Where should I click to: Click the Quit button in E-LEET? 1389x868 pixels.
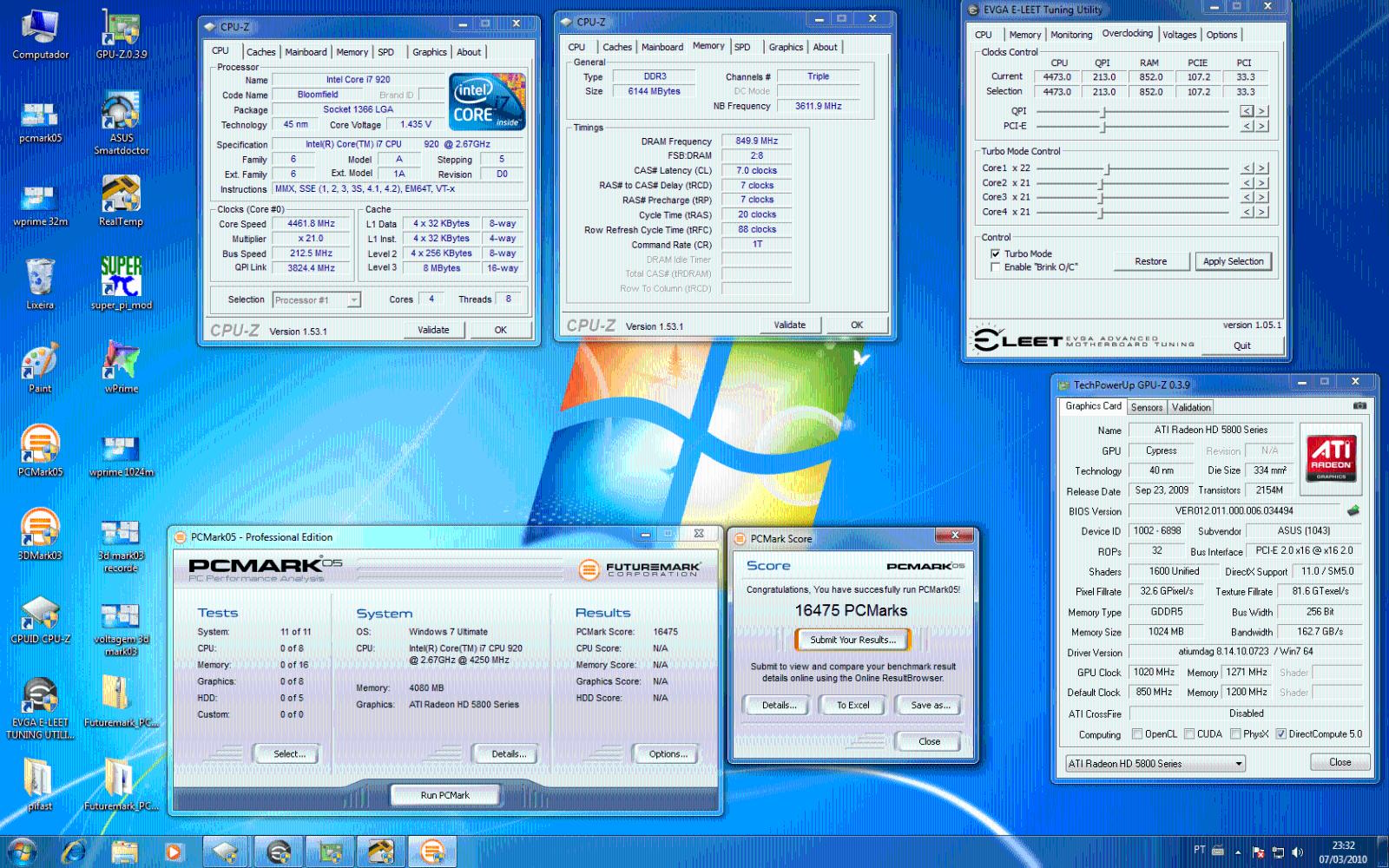pyautogui.click(x=1242, y=345)
